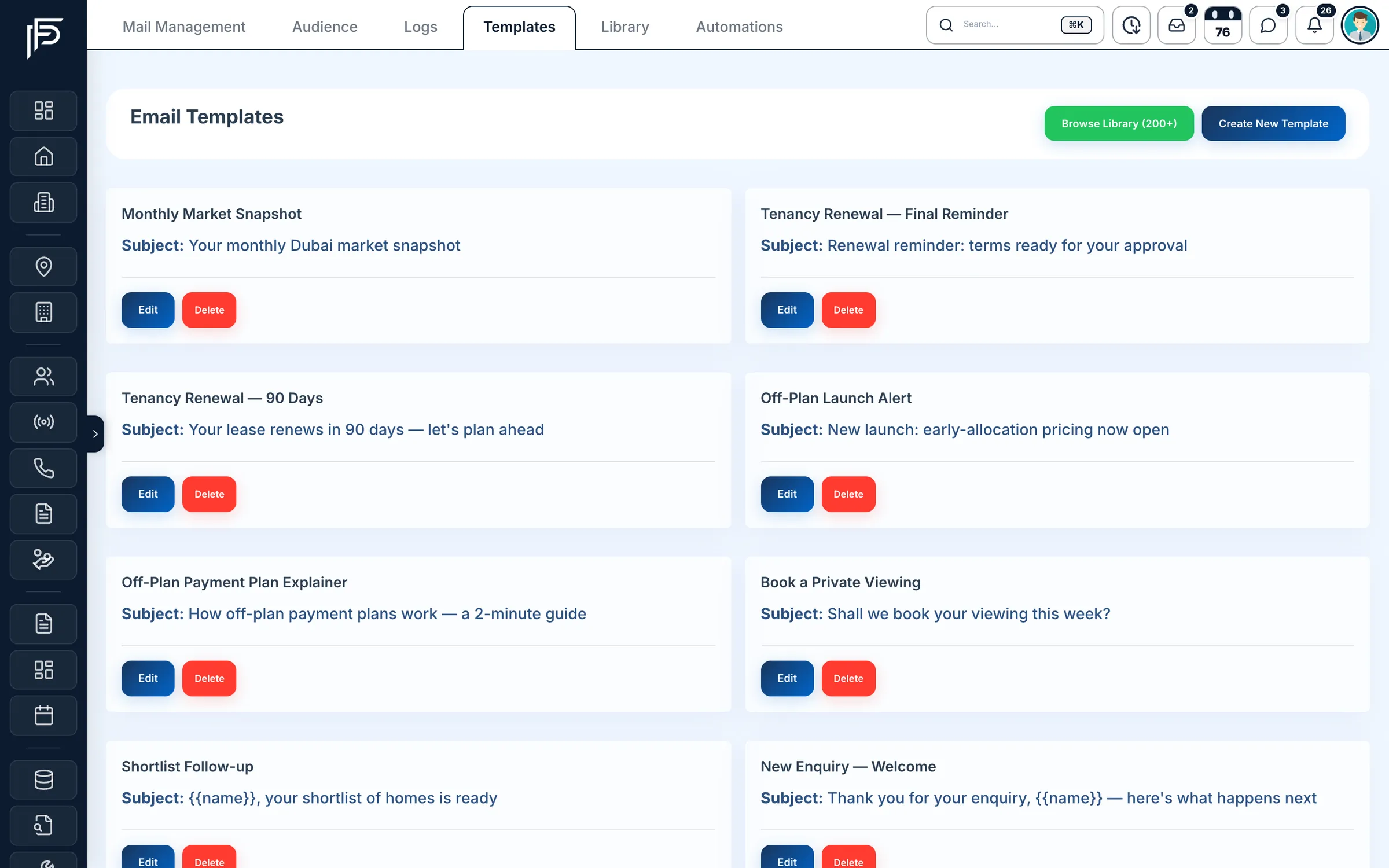Edit the Off-Plan Launch Alert template
Screen dimensions: 1389x868
click(x=787, y=494)
